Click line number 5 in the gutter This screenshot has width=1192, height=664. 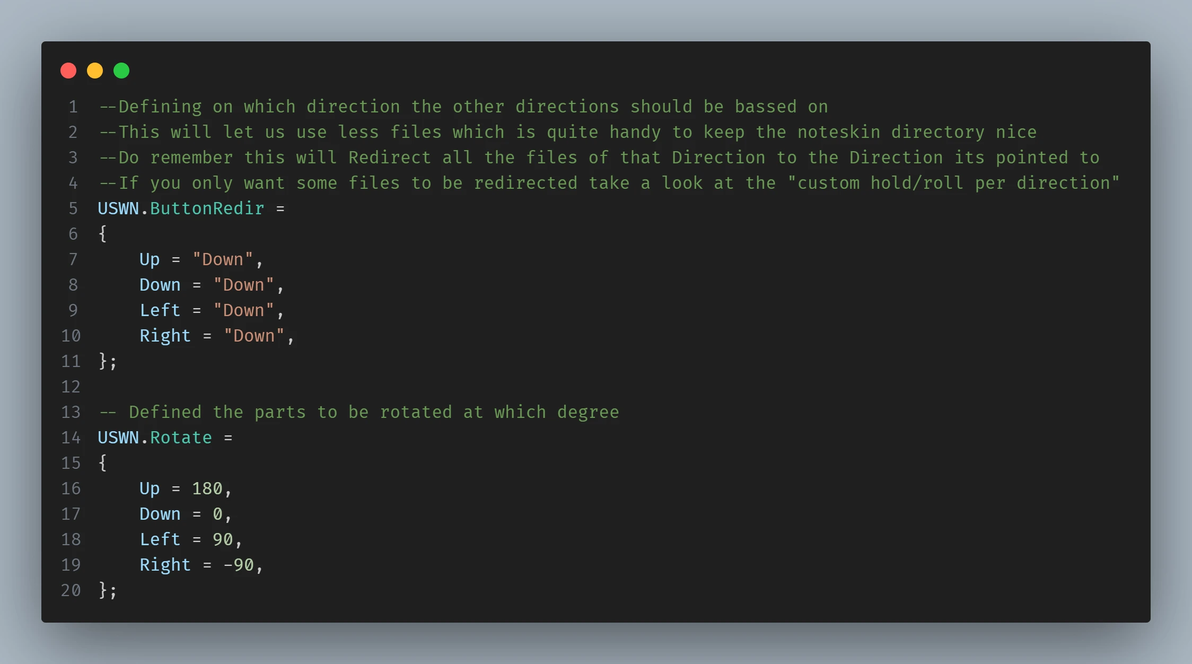(x=73, y=209)
